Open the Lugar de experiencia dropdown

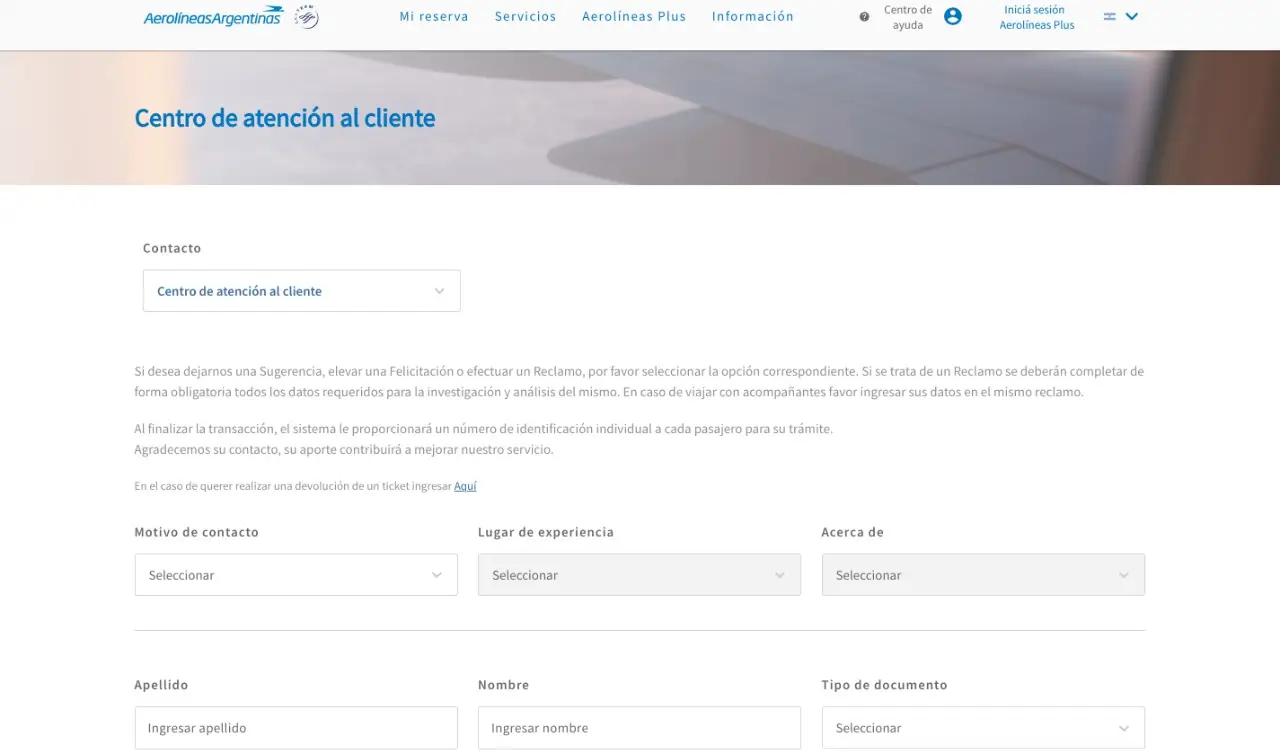639,575
